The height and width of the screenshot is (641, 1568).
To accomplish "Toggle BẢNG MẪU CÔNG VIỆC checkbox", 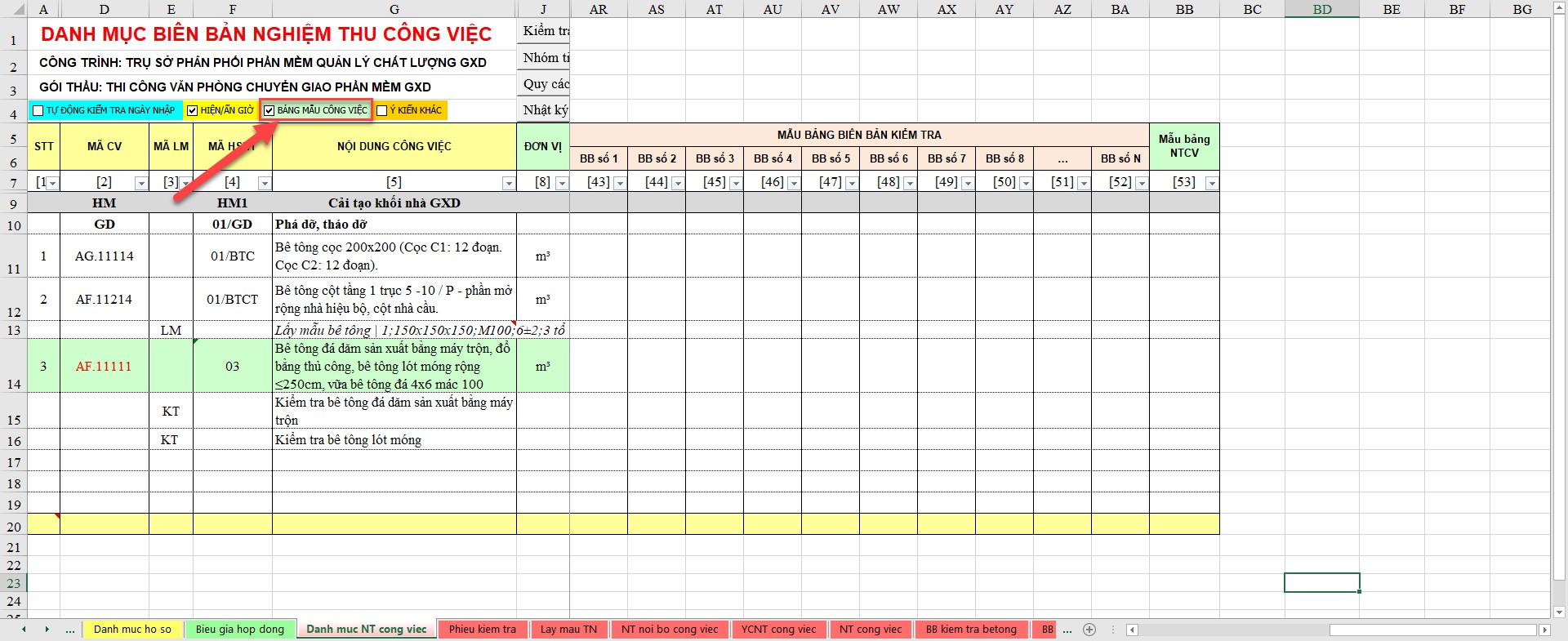I will pyautogui.click(x=269, y=110).
